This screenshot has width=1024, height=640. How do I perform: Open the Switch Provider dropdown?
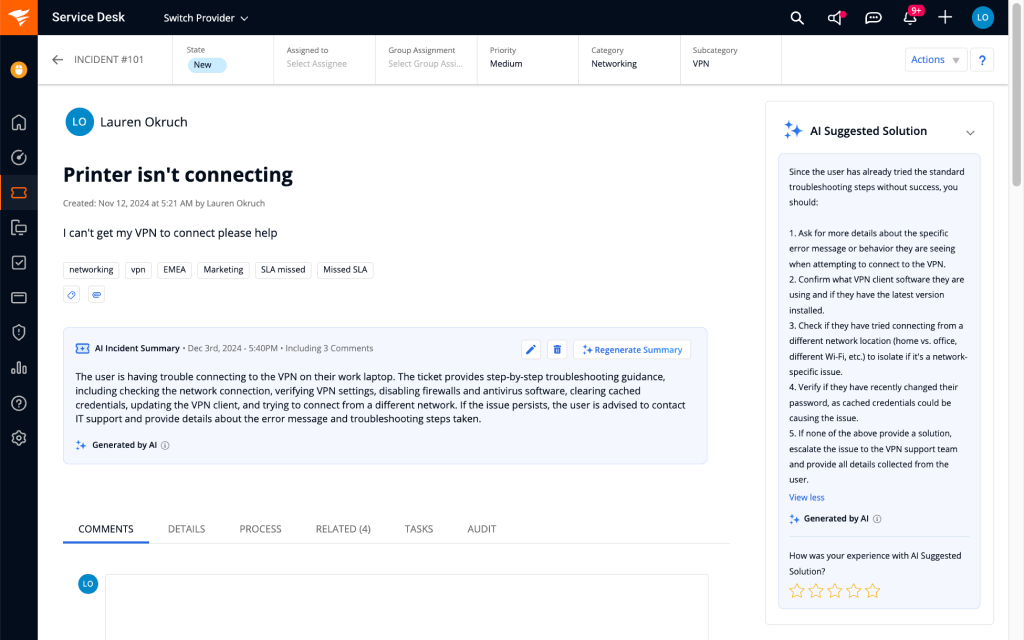pyautogui.click(x=205, y=17)
